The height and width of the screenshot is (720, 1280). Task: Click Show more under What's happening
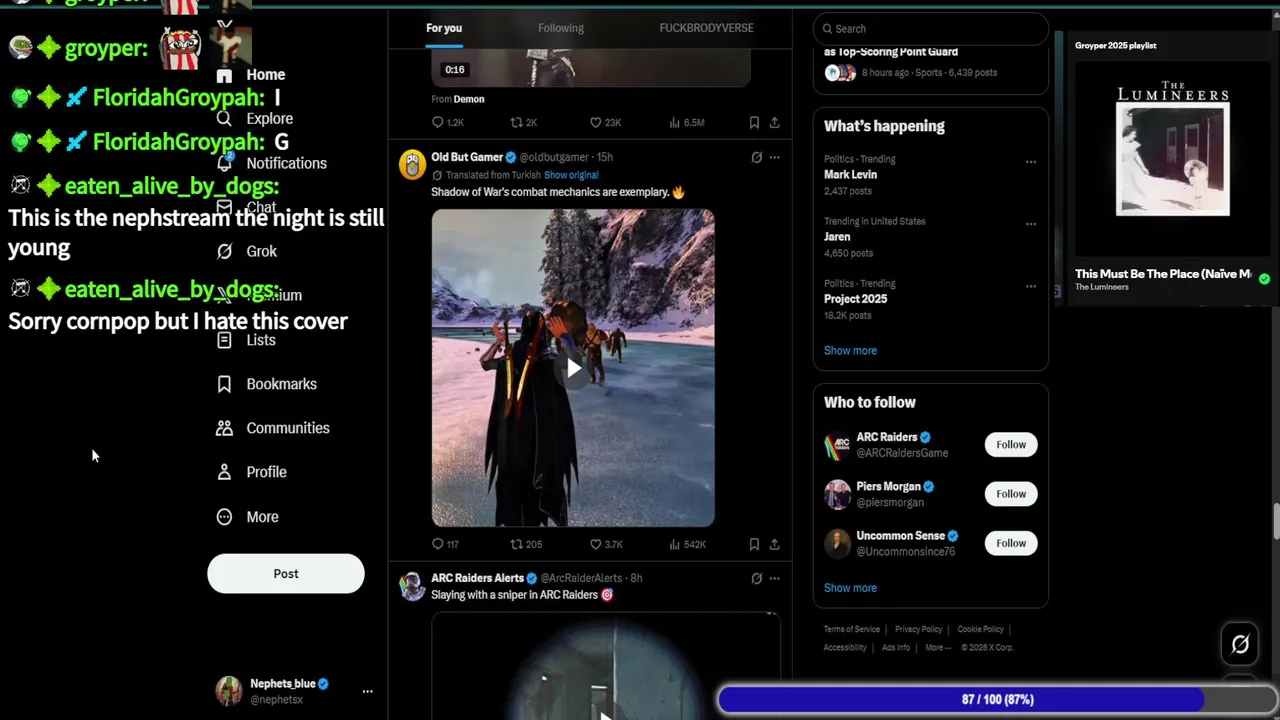(x=850, y=351)
